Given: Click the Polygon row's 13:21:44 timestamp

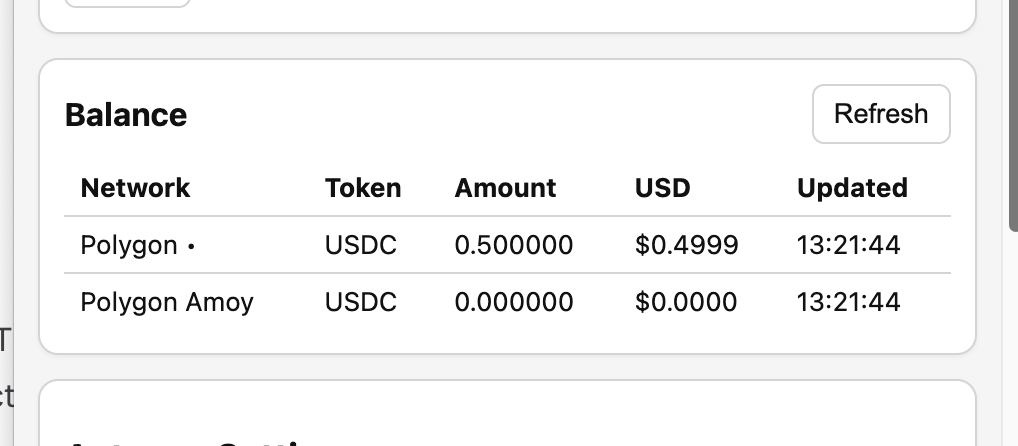Looking at the screenshot, I should coord(848,245).
